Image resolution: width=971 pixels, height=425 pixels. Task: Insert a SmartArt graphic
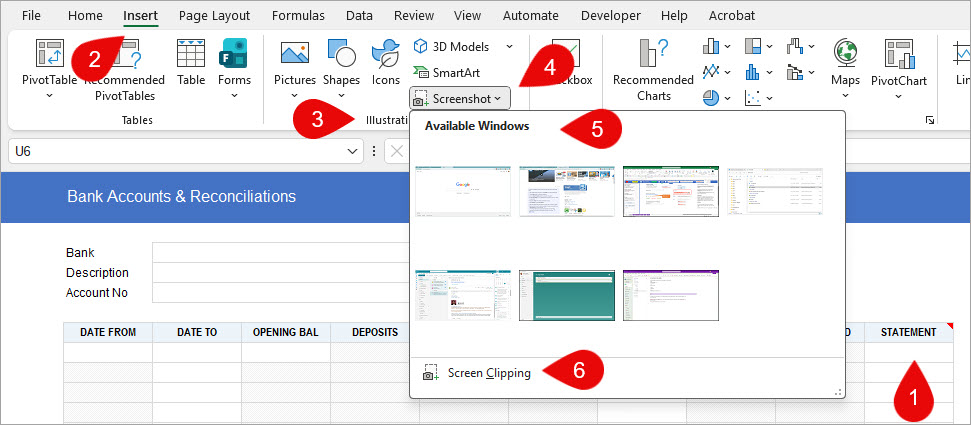pos(446,72)
